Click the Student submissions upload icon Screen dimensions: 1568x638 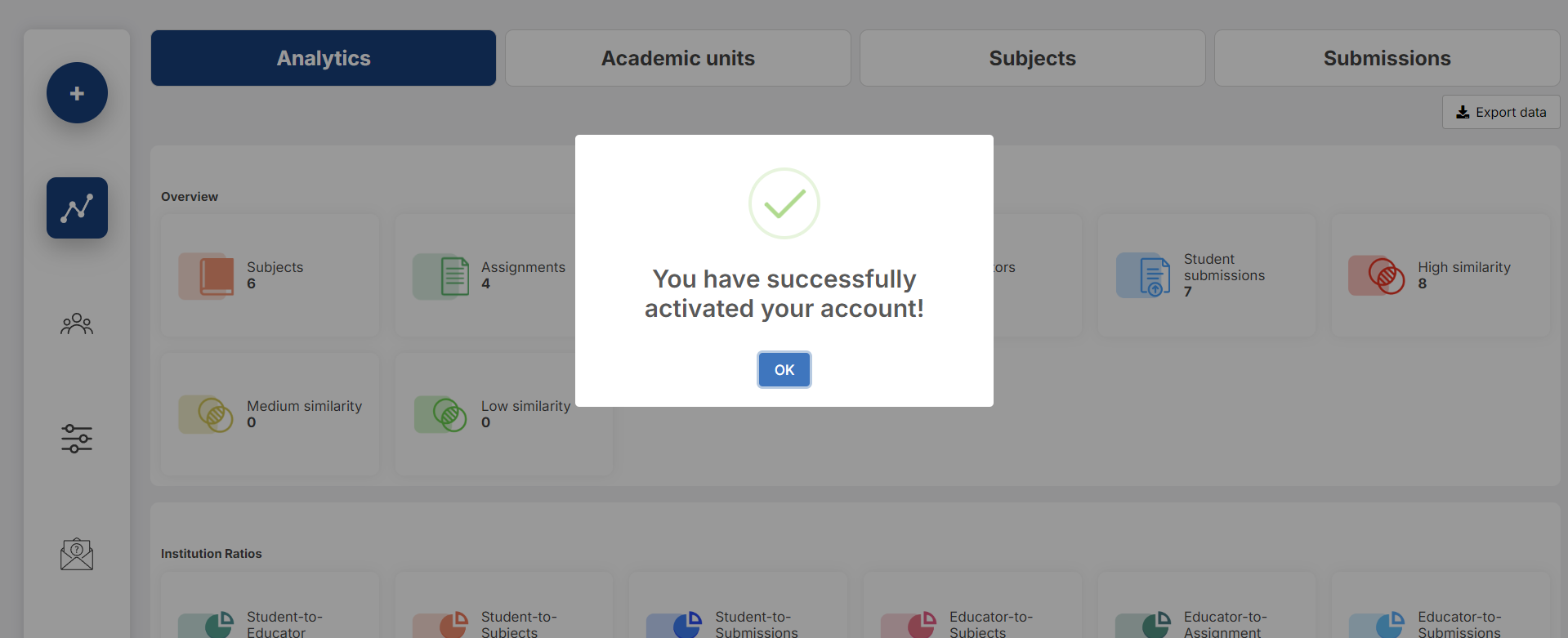[1144, 275]
